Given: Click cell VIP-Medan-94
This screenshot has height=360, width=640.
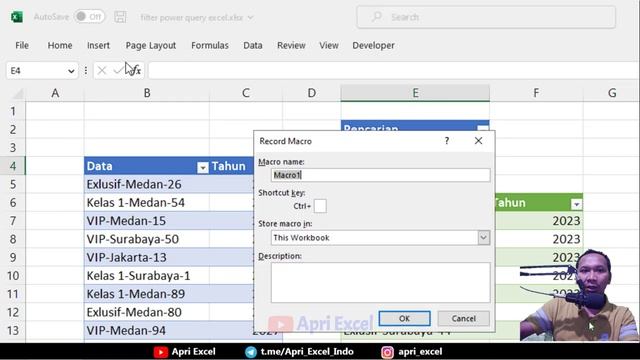Looking at the screenshot, I should coord(147,331).
